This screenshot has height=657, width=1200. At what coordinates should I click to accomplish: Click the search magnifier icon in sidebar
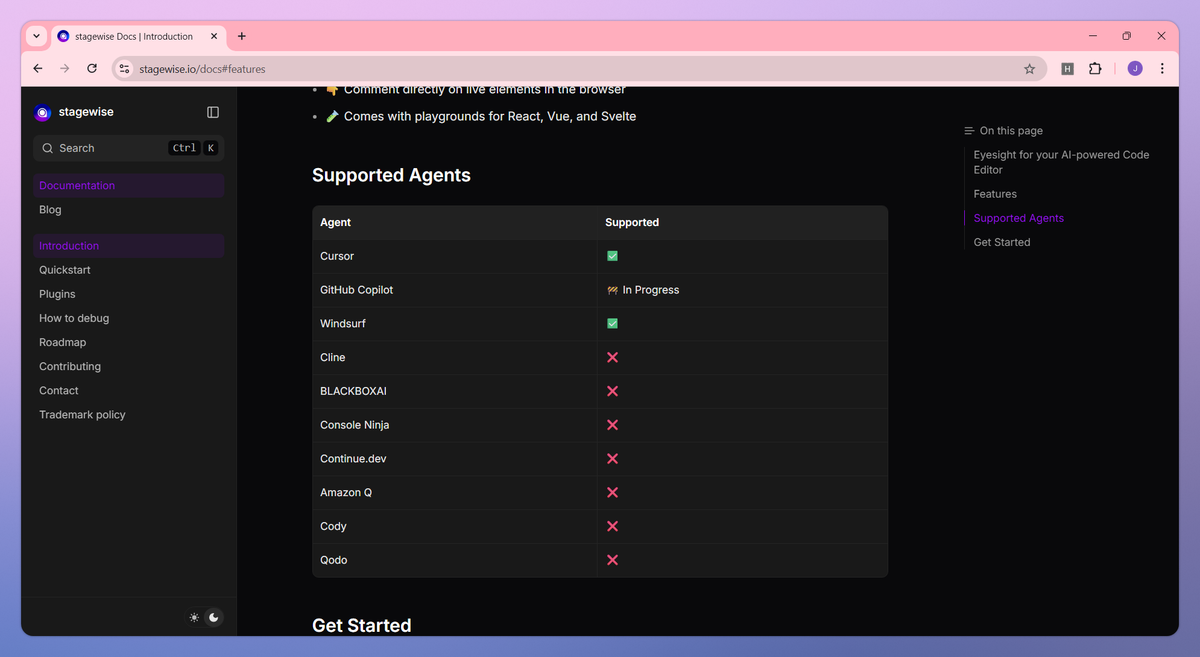coord(47,148)
